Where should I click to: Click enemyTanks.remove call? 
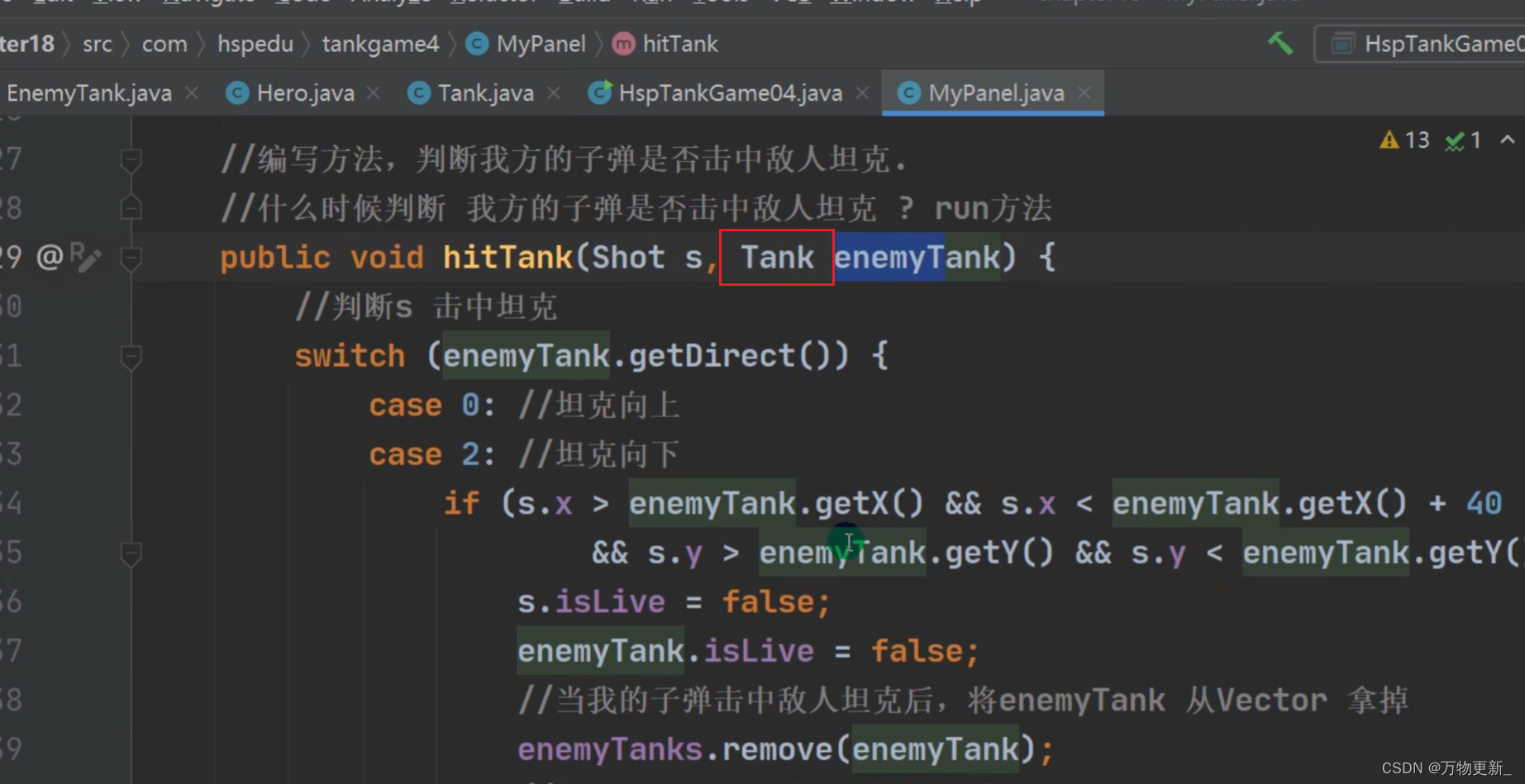pyautogui.click(x=786, y=749)
